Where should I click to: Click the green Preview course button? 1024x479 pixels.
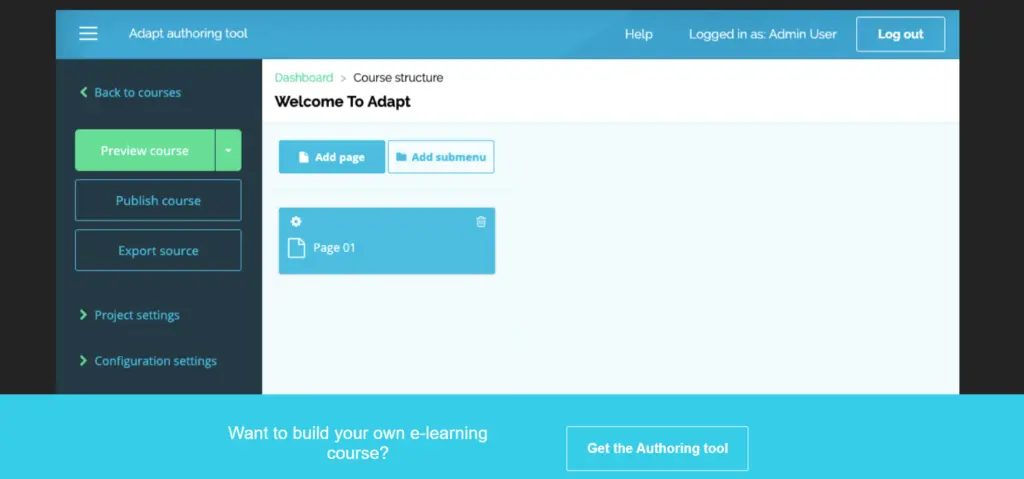145,151
